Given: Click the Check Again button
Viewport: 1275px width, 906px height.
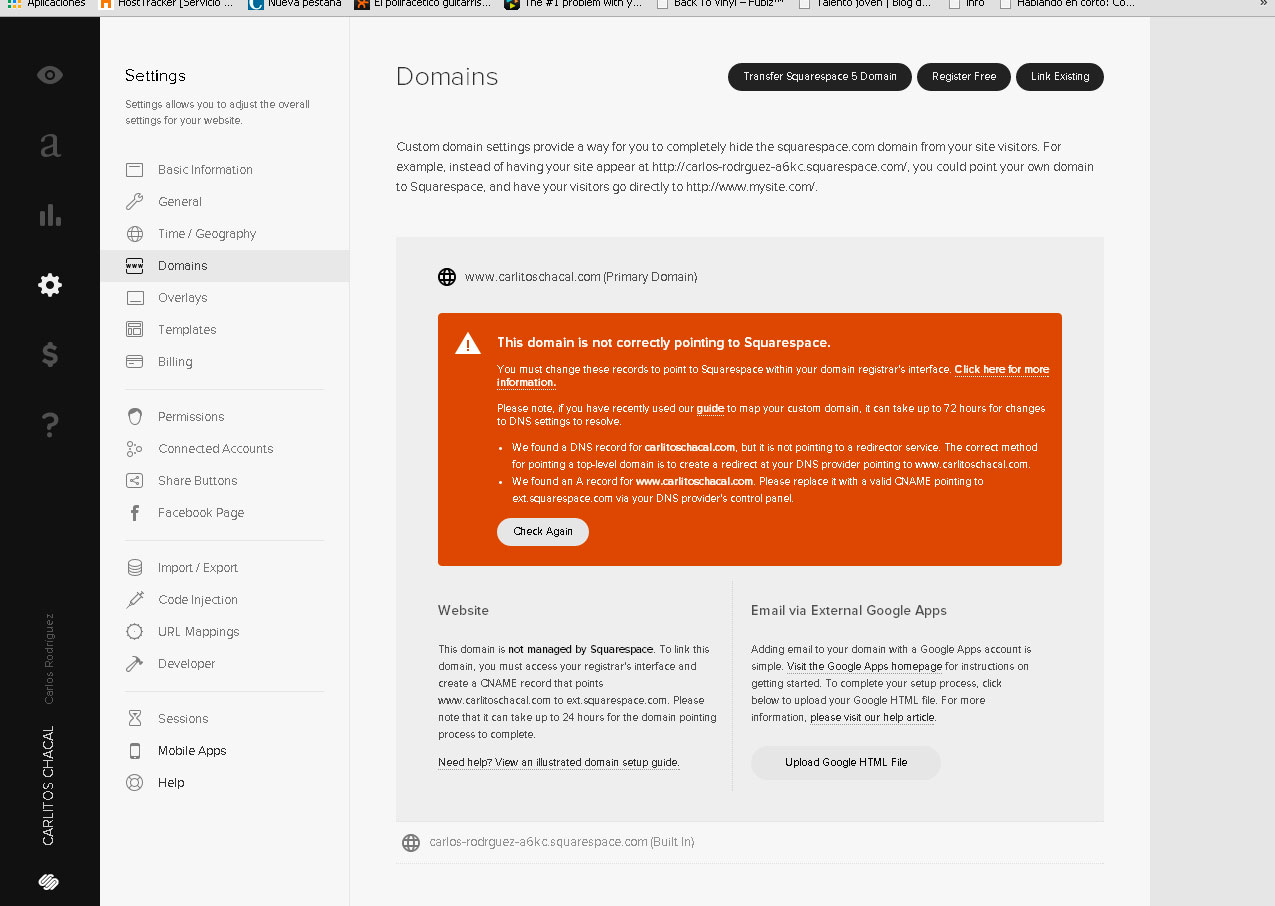Looking at the screenshot, I should coord(543,532).
